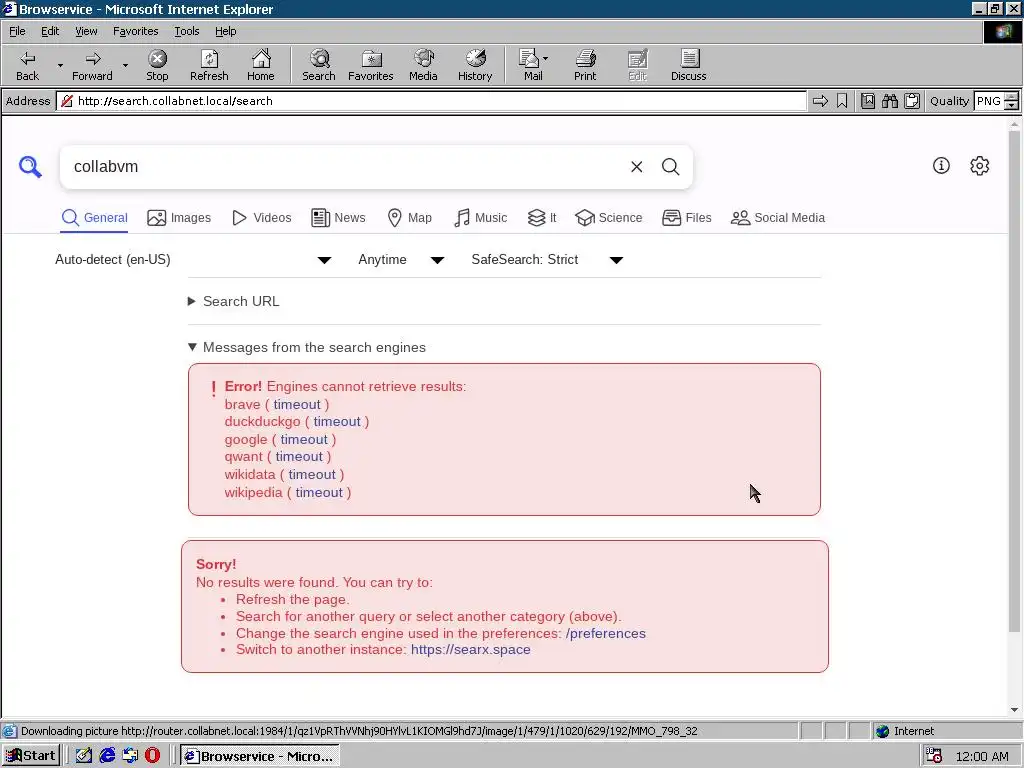Open the Search explorer bar
Viewport: 1024px width, 768px height.
(319, 65)
